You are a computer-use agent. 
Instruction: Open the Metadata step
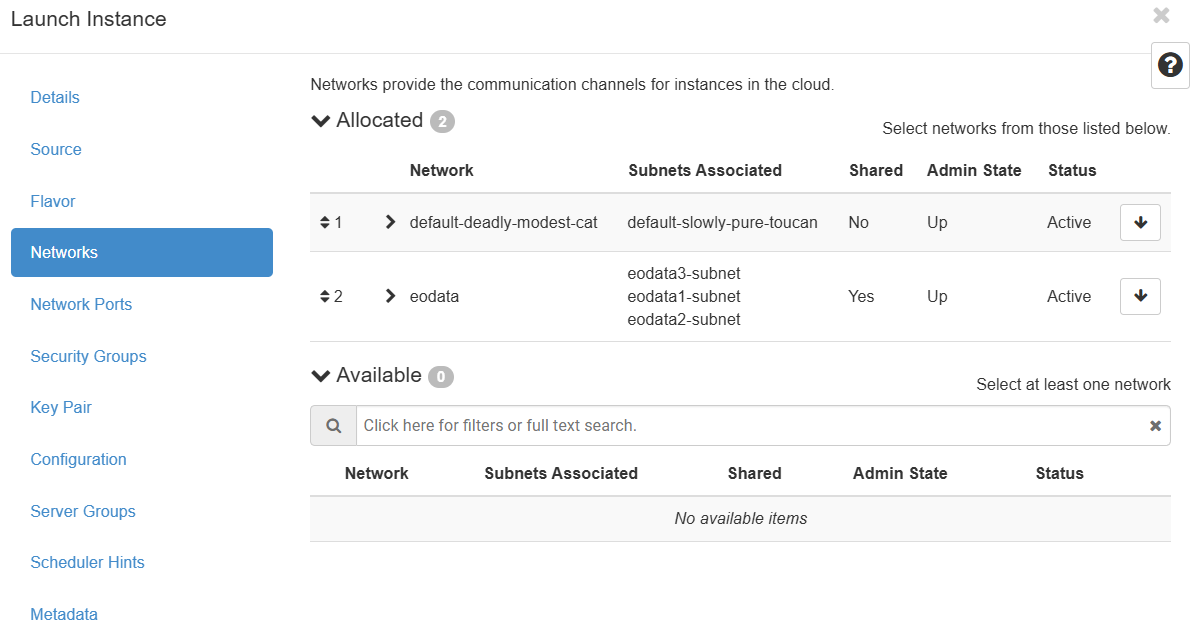[x=64, y=614]
